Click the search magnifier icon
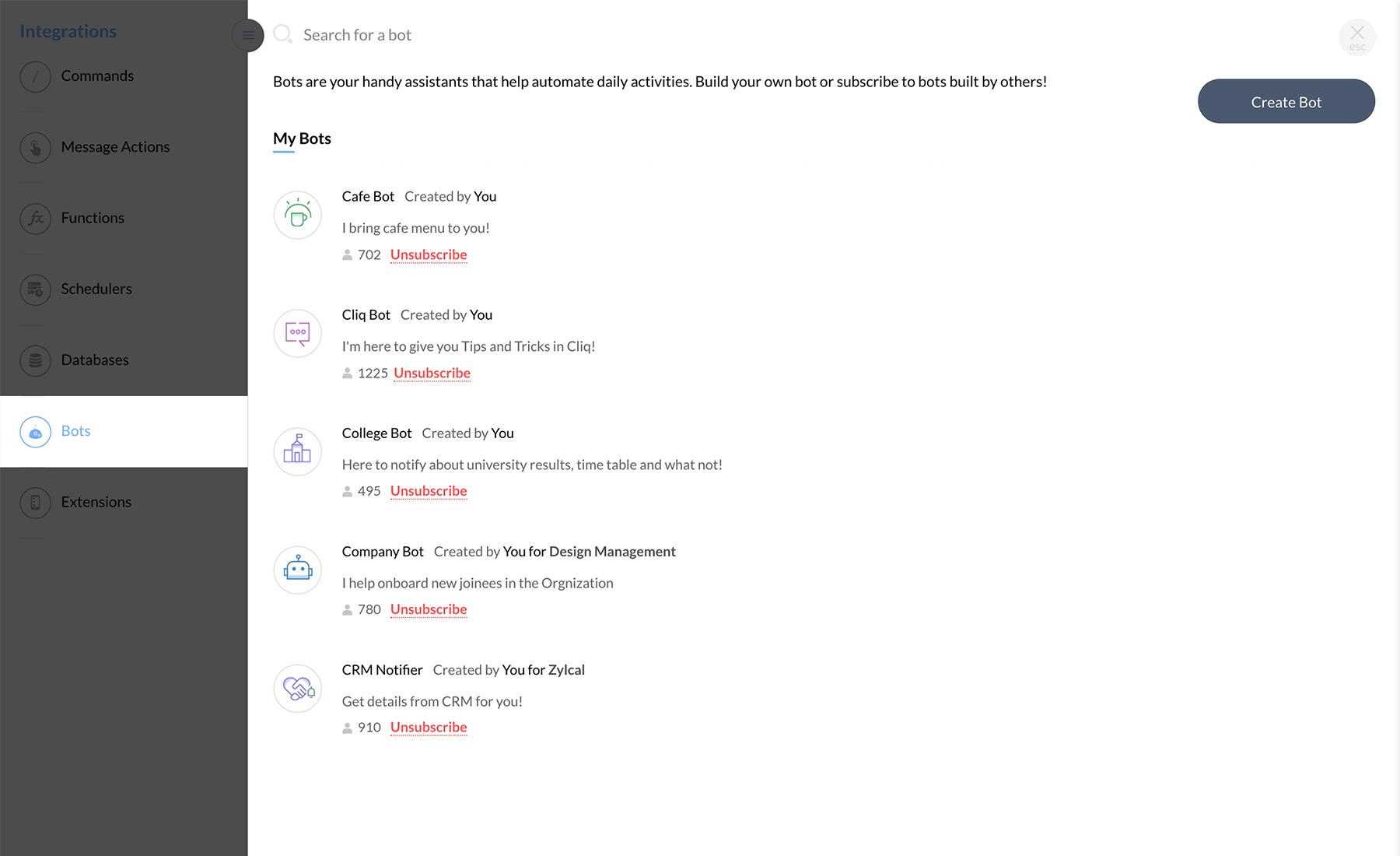 point(283,34)
